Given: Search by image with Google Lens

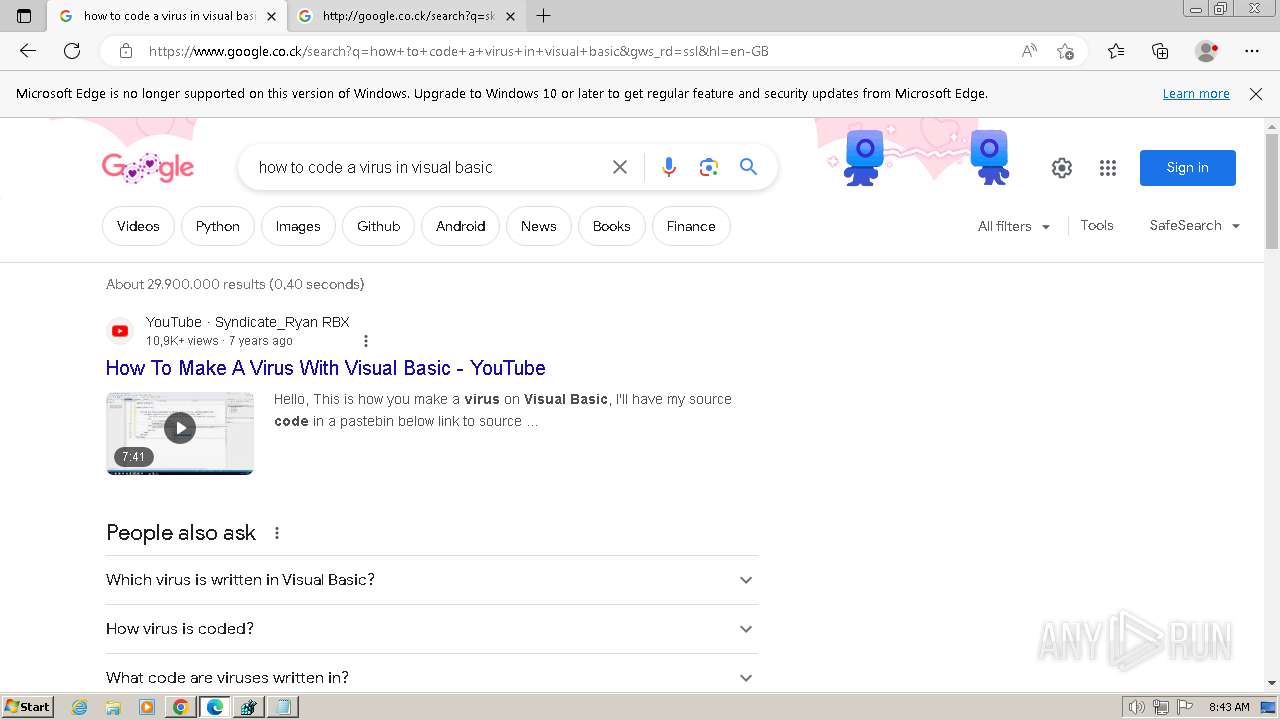Looking at the screenshot, I should pyautogui.click(x=709, y=167).
